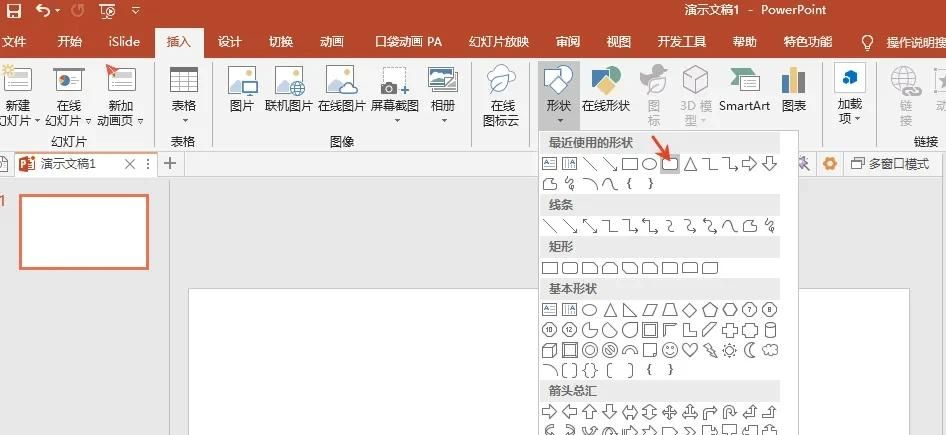
Task: Select the smiley face shape
Action: [670, 350]
